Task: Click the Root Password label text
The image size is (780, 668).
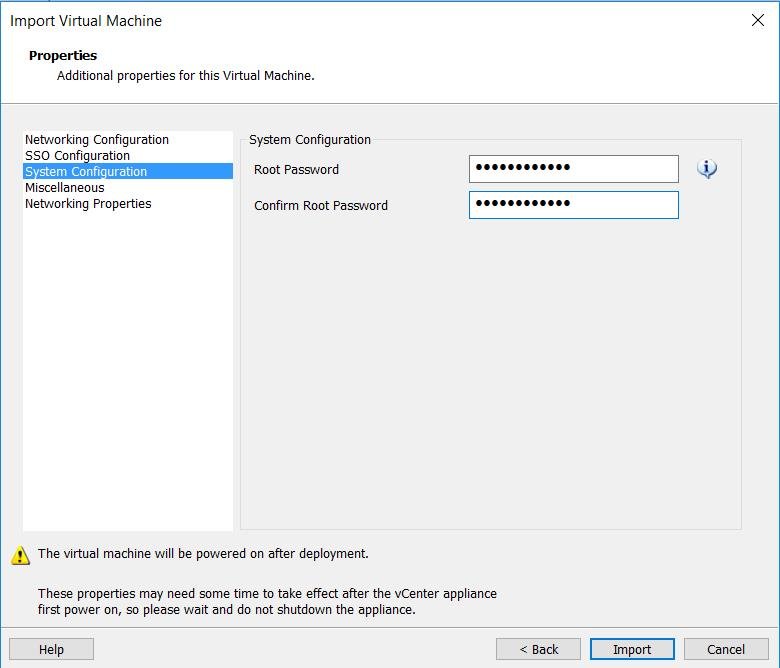Action: click(x=296, y=170)
